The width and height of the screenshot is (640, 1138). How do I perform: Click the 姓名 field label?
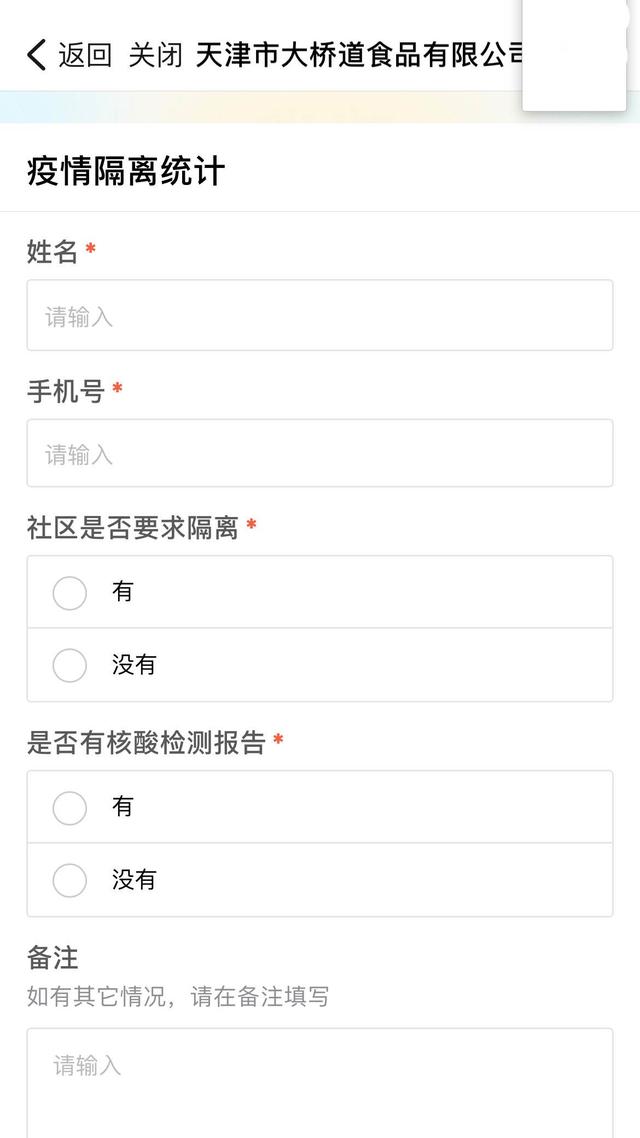coord(52,252)
